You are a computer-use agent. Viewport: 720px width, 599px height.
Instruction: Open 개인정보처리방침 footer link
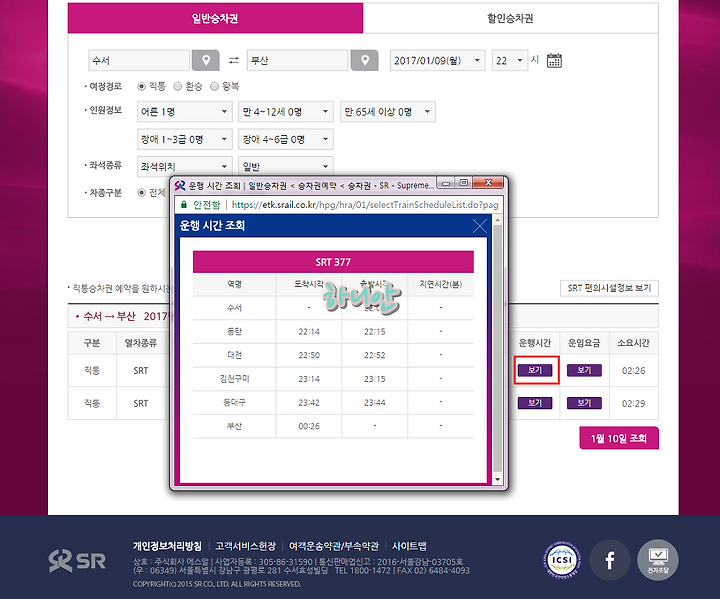tap(167, 546)
